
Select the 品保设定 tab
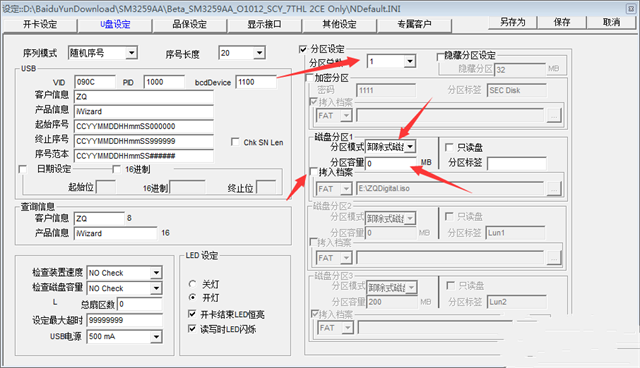189,24
